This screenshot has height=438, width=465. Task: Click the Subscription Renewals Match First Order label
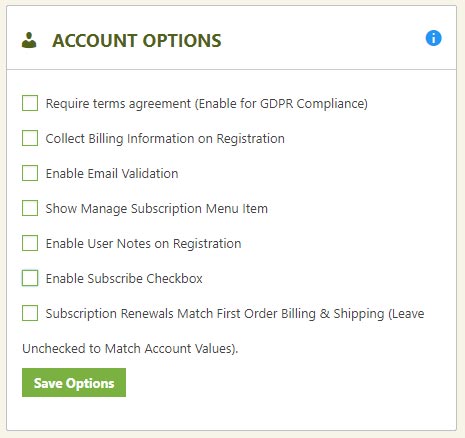(235, 314)
